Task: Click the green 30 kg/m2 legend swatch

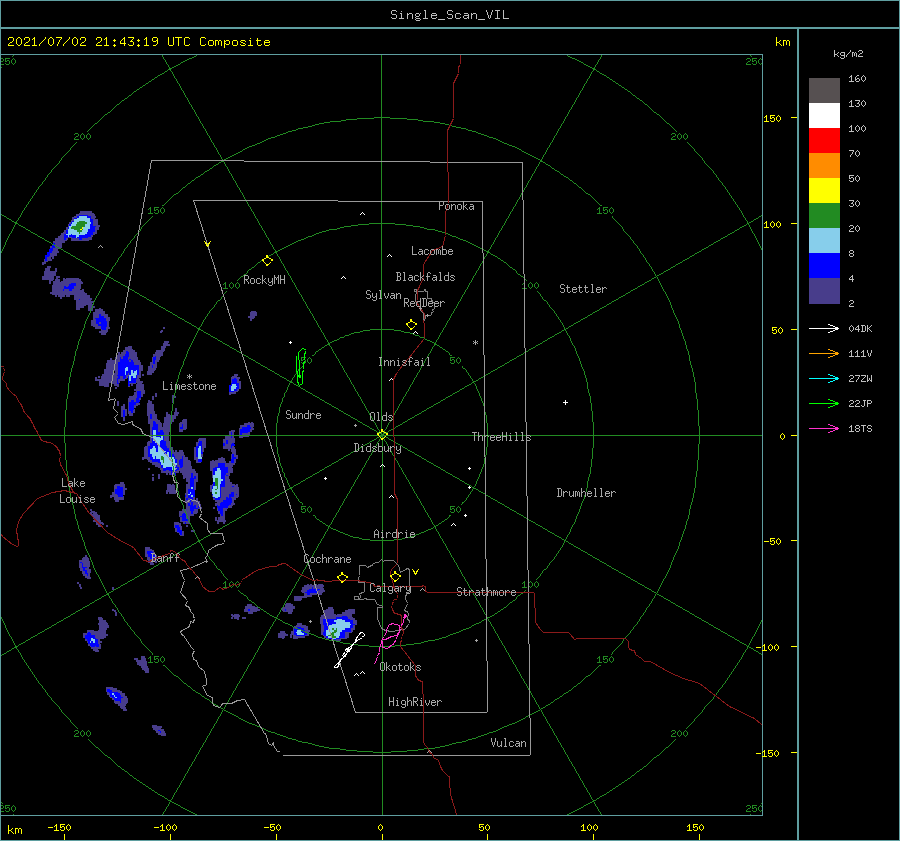Action: point(824,215)
